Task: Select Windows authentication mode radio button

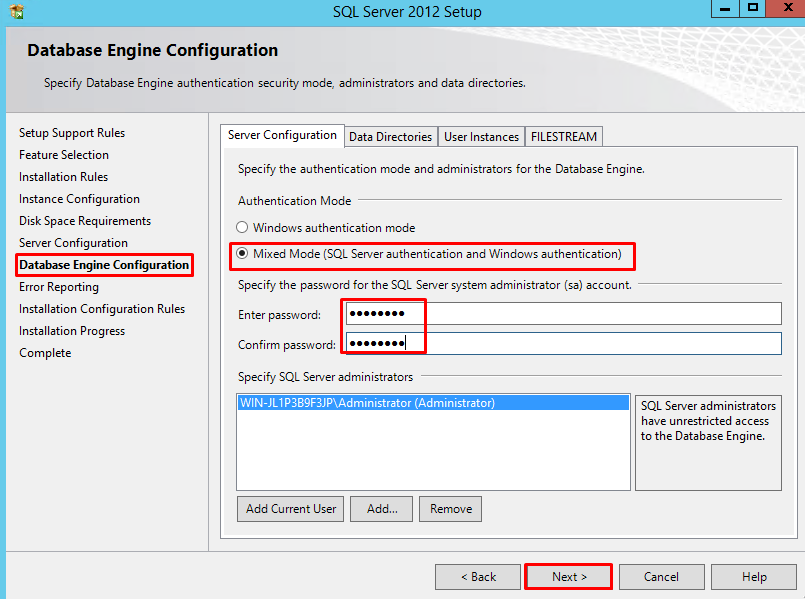Action: tap(242, 227)
